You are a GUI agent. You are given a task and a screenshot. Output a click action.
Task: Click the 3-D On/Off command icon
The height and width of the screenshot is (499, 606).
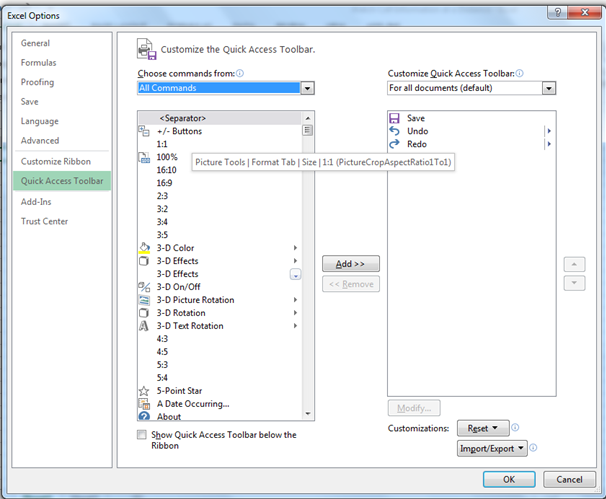tap(144, 287)
